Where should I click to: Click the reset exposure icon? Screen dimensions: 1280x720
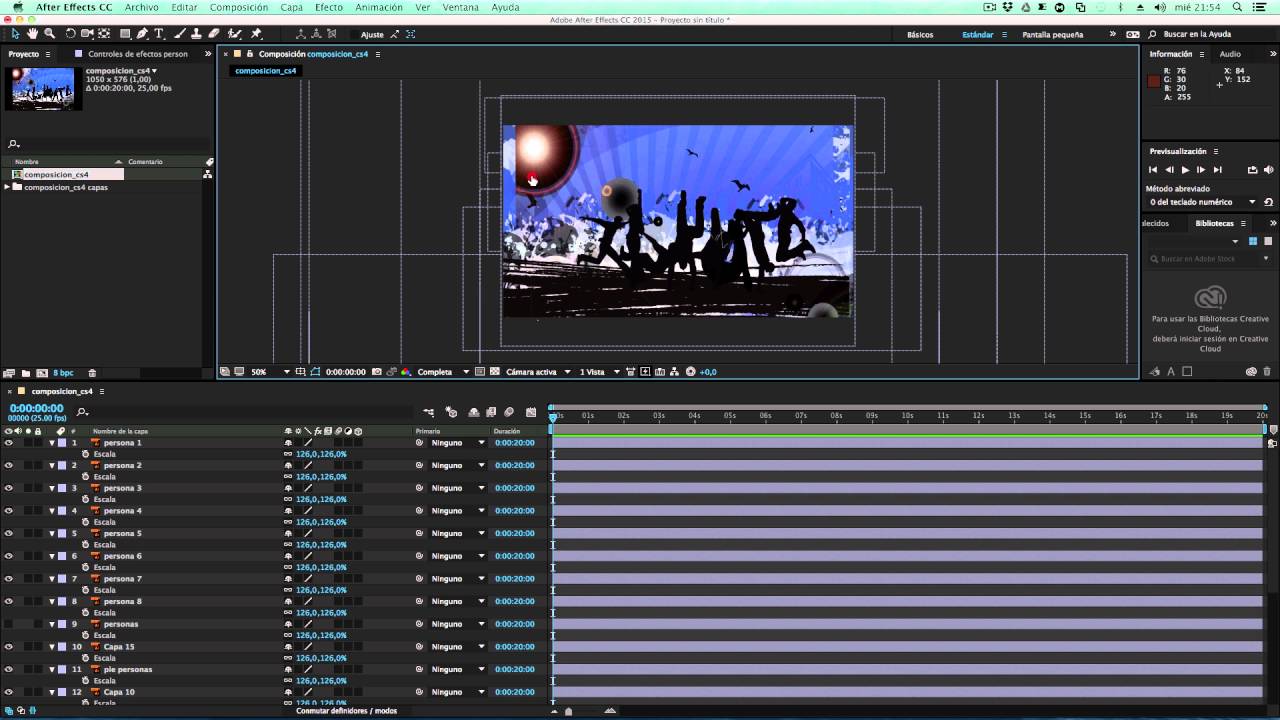click(690, 372)
